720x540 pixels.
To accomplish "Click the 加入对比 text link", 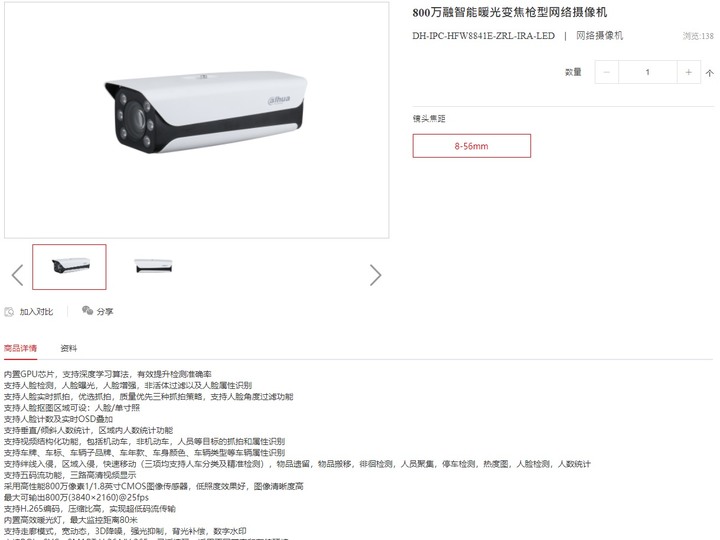I will click(36, 312).
